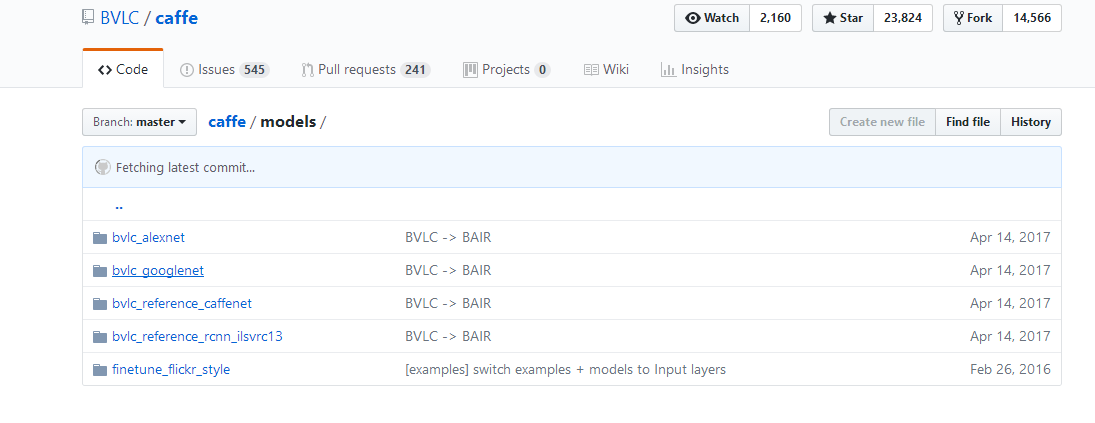Open the Insights tab
The height and width of the screenshot is (423, 1095).
tap(695, 69)
